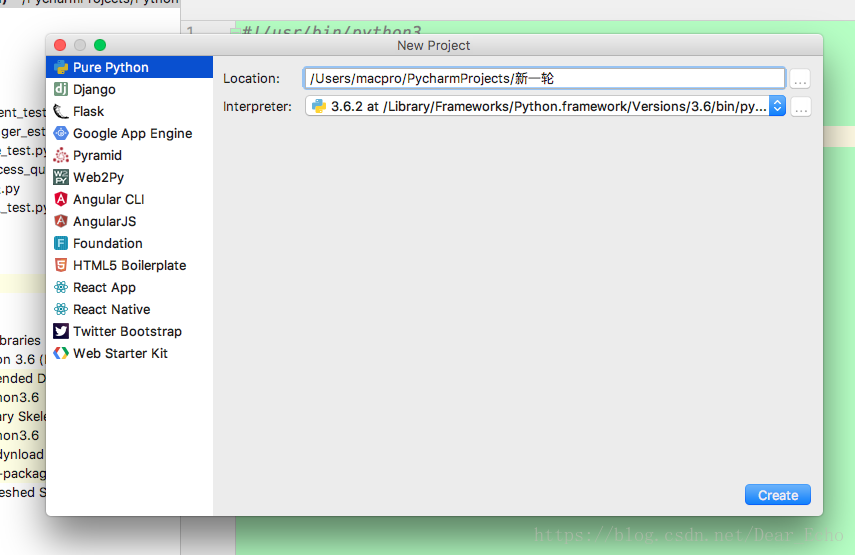The image size is (855, 555).
Task: Select the Pure Python project icon
Action: [x=61, y=68]
